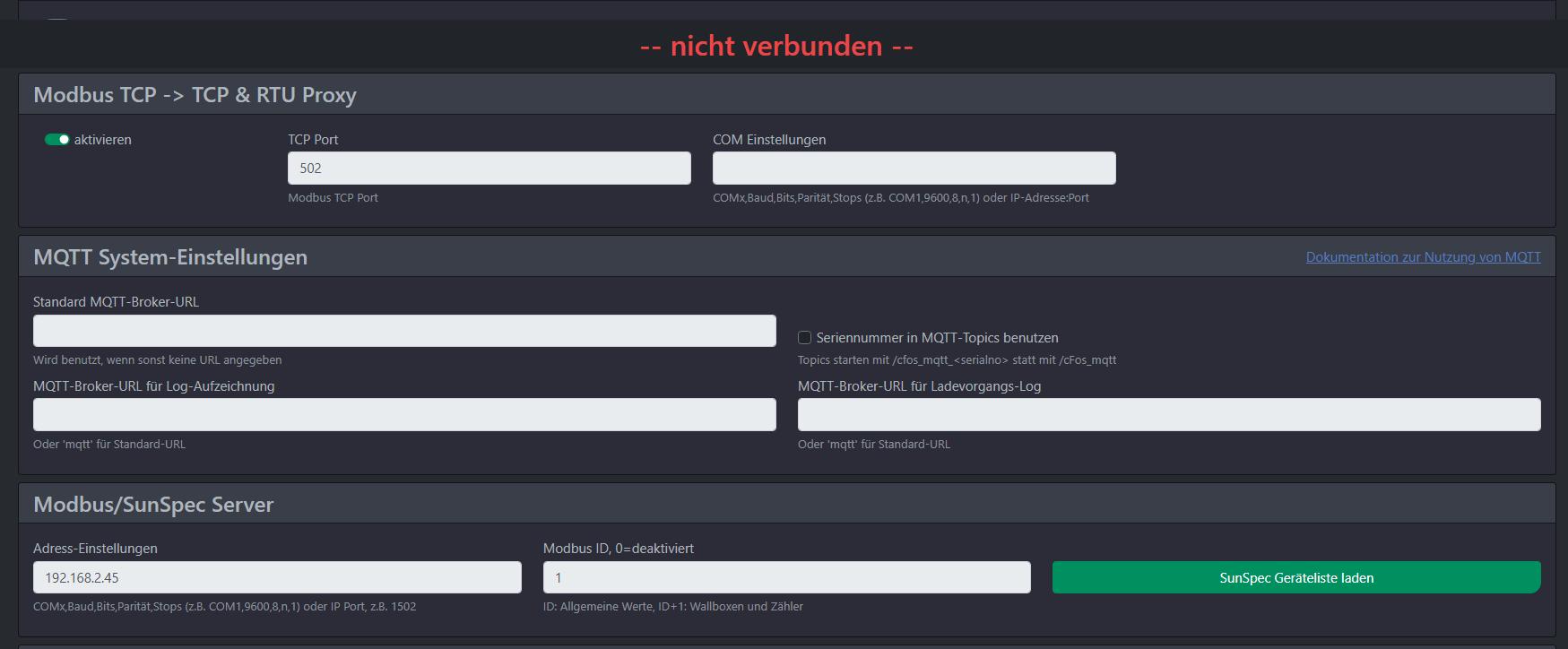Click the MQTT-Broker-URL für Ladevorgangs-Log field
This screenshot has width=1568, height=649.
pos(1168,415)
